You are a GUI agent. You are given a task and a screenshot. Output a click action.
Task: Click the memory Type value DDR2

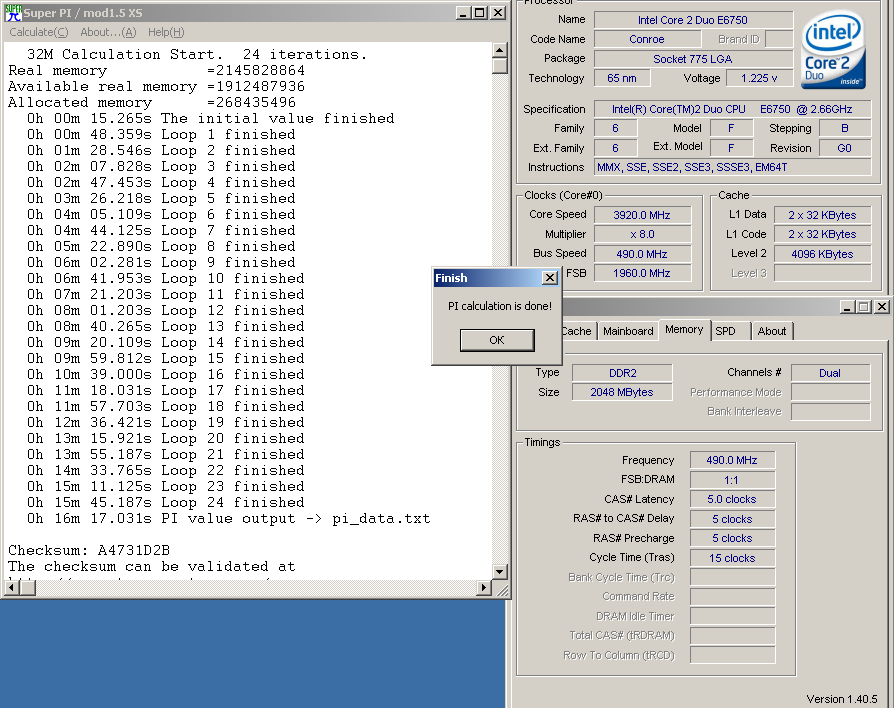[622, 373]
